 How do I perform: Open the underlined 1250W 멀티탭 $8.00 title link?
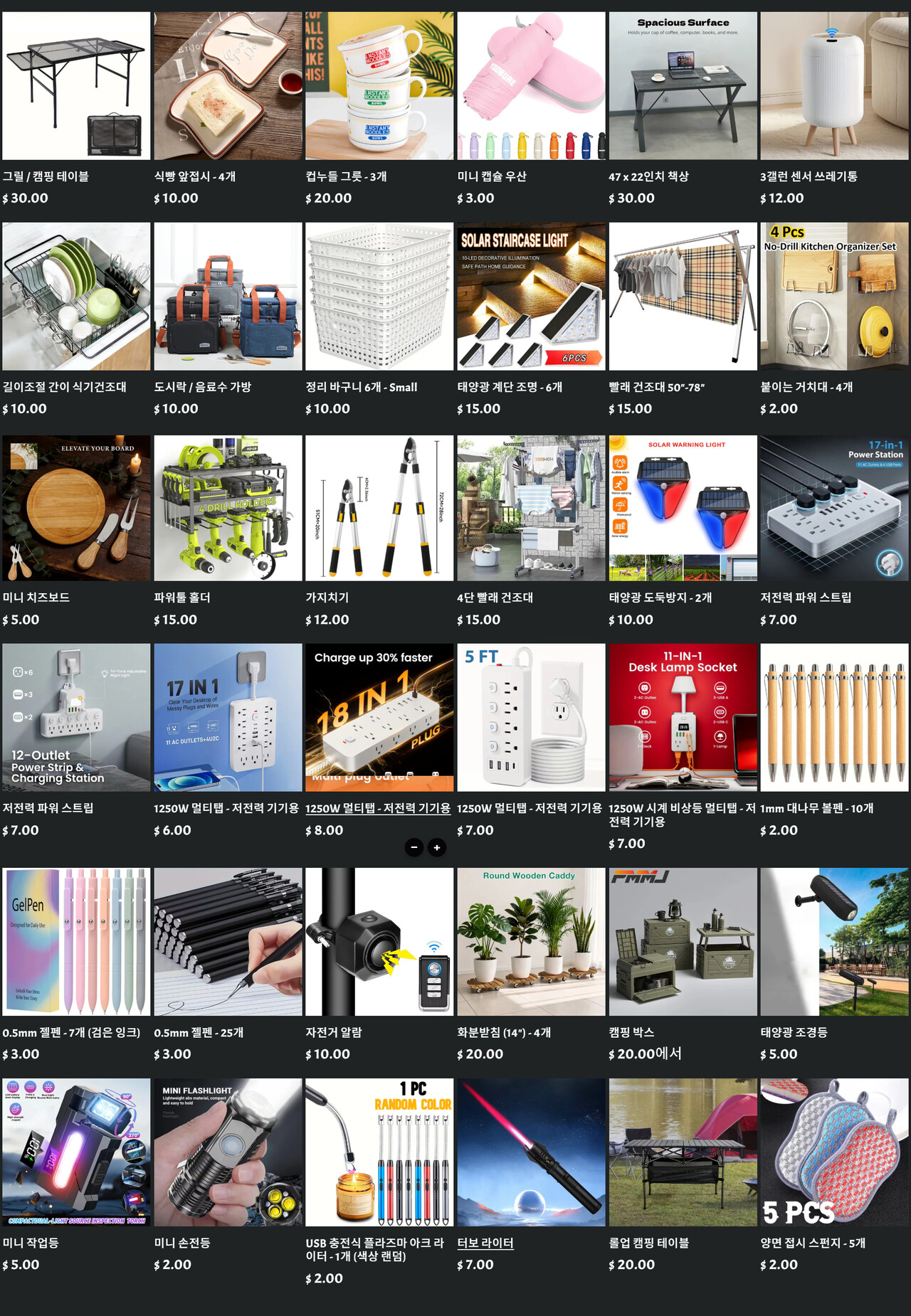378,808
